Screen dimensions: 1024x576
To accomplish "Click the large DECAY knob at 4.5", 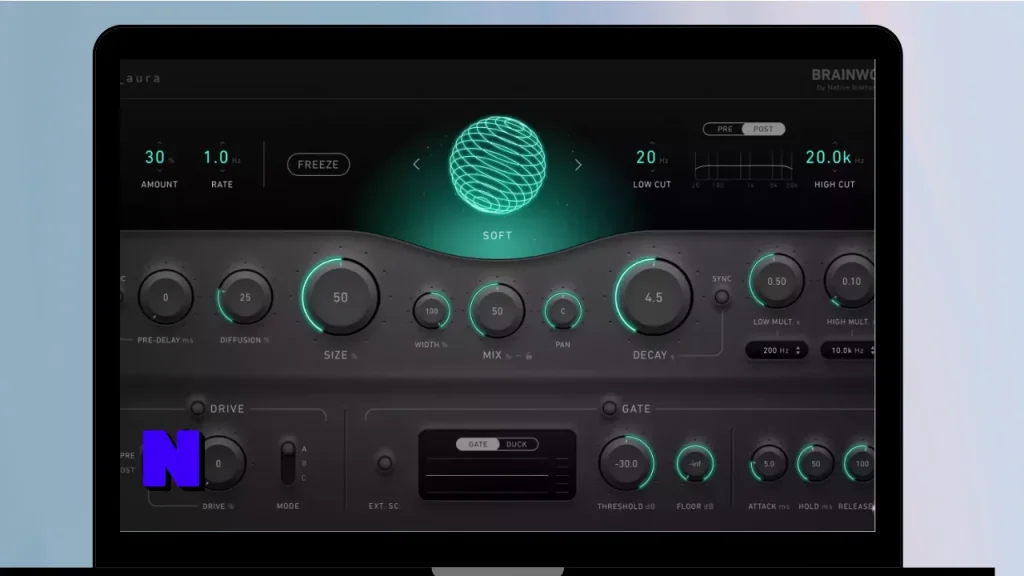I will pos(653,297).
